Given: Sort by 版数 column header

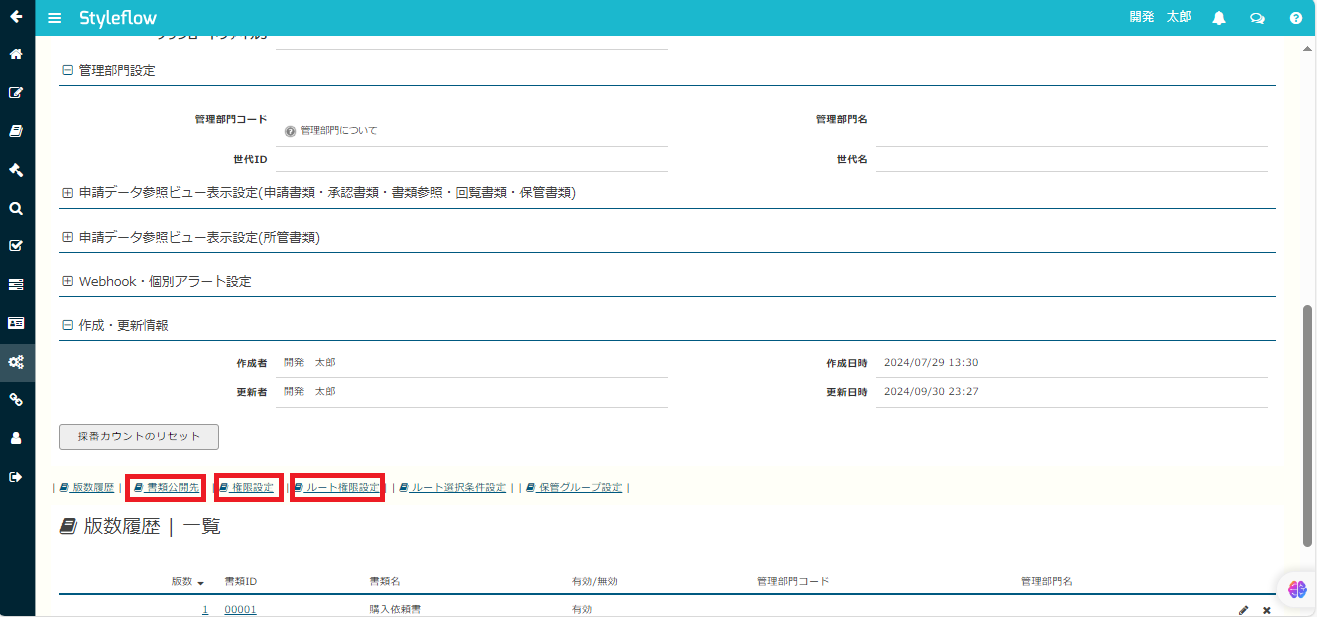Looking at the screenshot, I should [x=188, y=581].
